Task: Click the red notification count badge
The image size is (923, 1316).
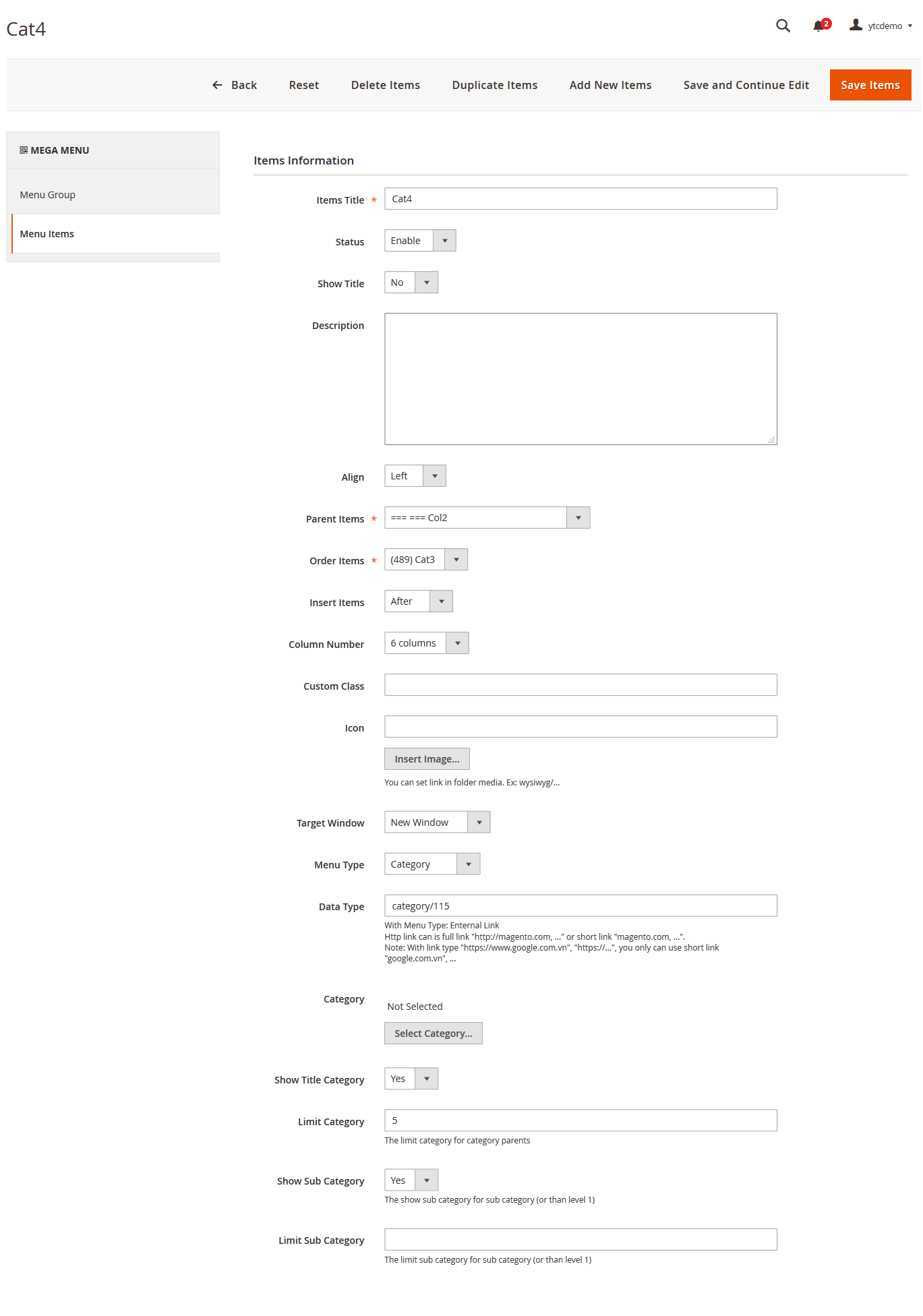Action: pyautogui.click(x=826, y=24)
